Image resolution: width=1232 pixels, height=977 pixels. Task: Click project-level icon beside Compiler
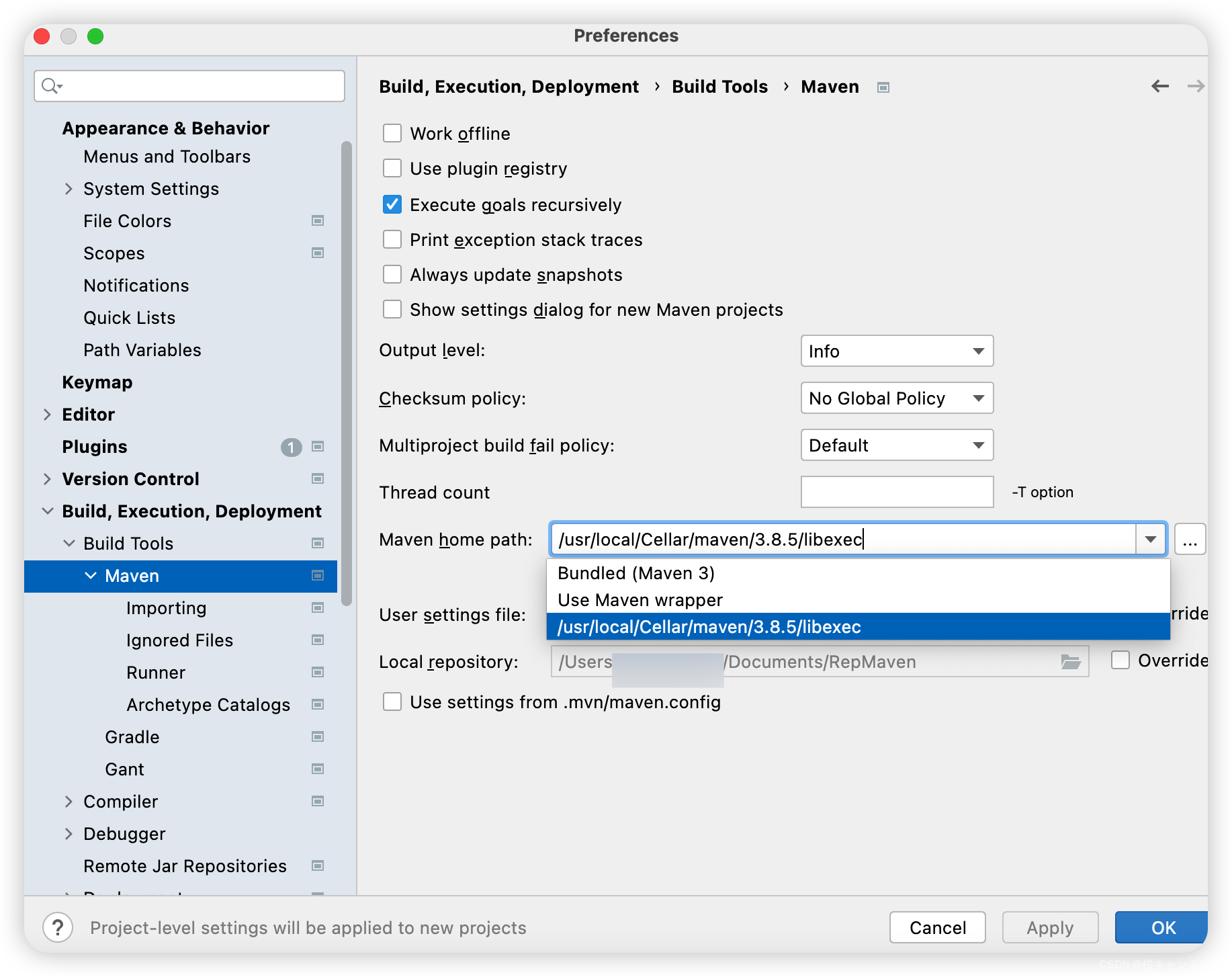pyautogui.click(x=318, y=801)
